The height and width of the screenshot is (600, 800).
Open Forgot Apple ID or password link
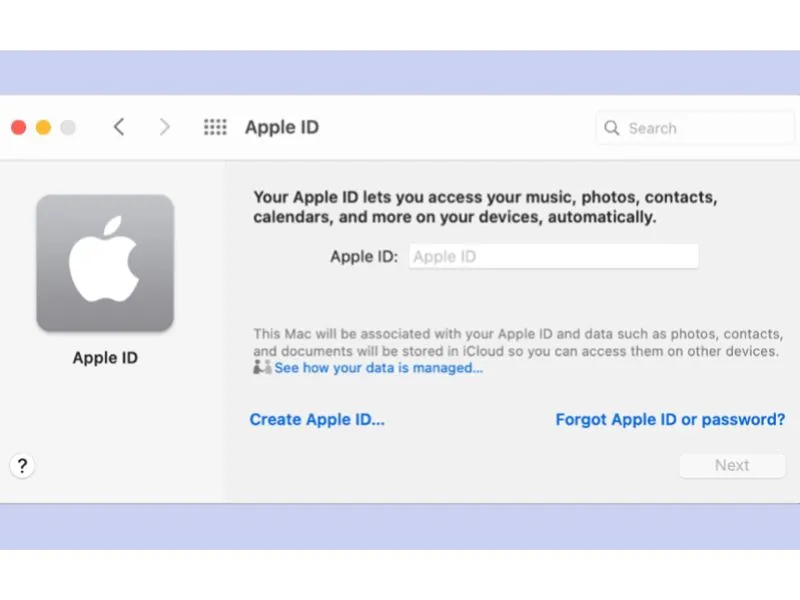point(670,419)
